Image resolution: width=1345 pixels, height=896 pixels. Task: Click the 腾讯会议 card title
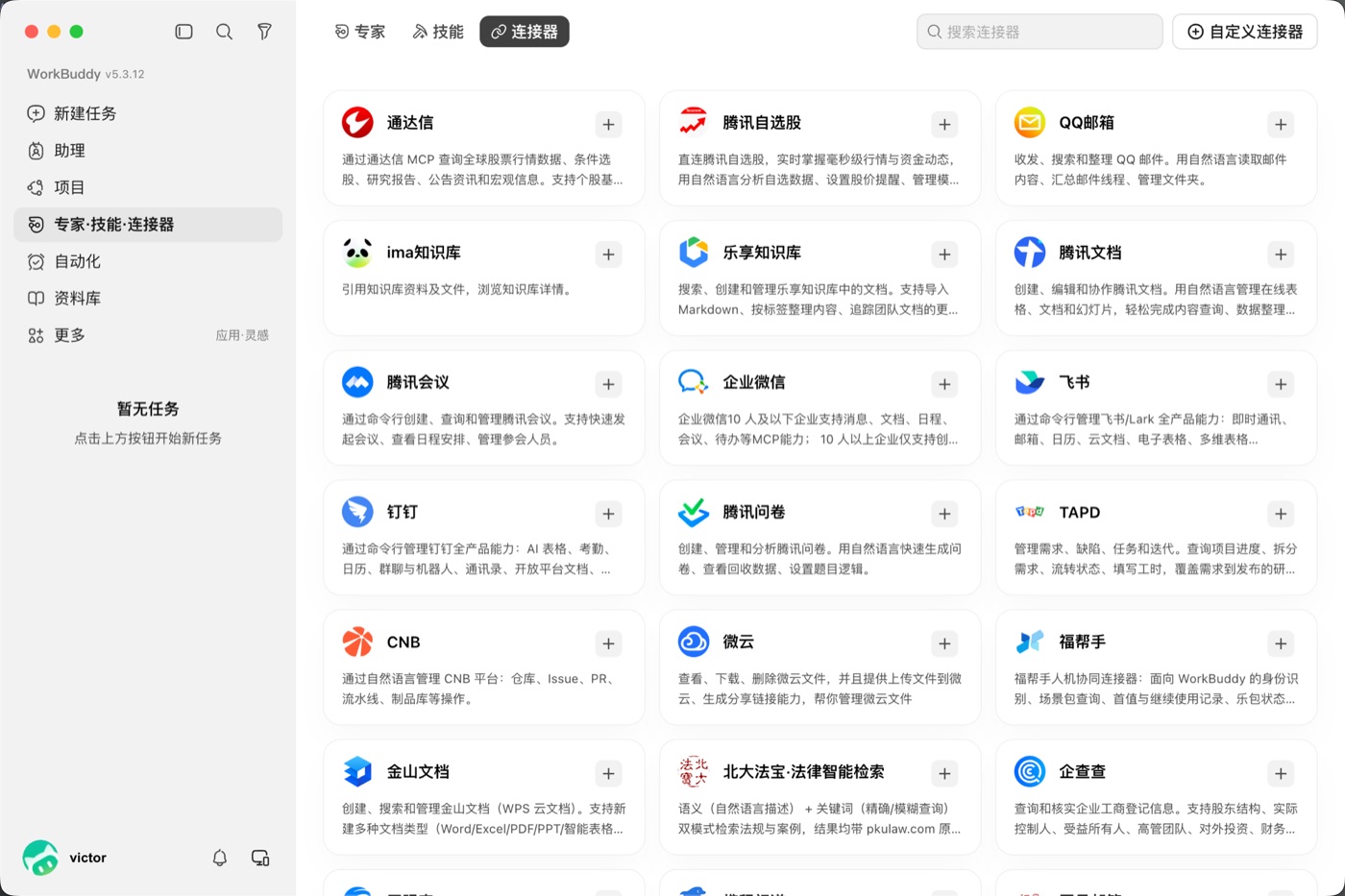(418, 382)
